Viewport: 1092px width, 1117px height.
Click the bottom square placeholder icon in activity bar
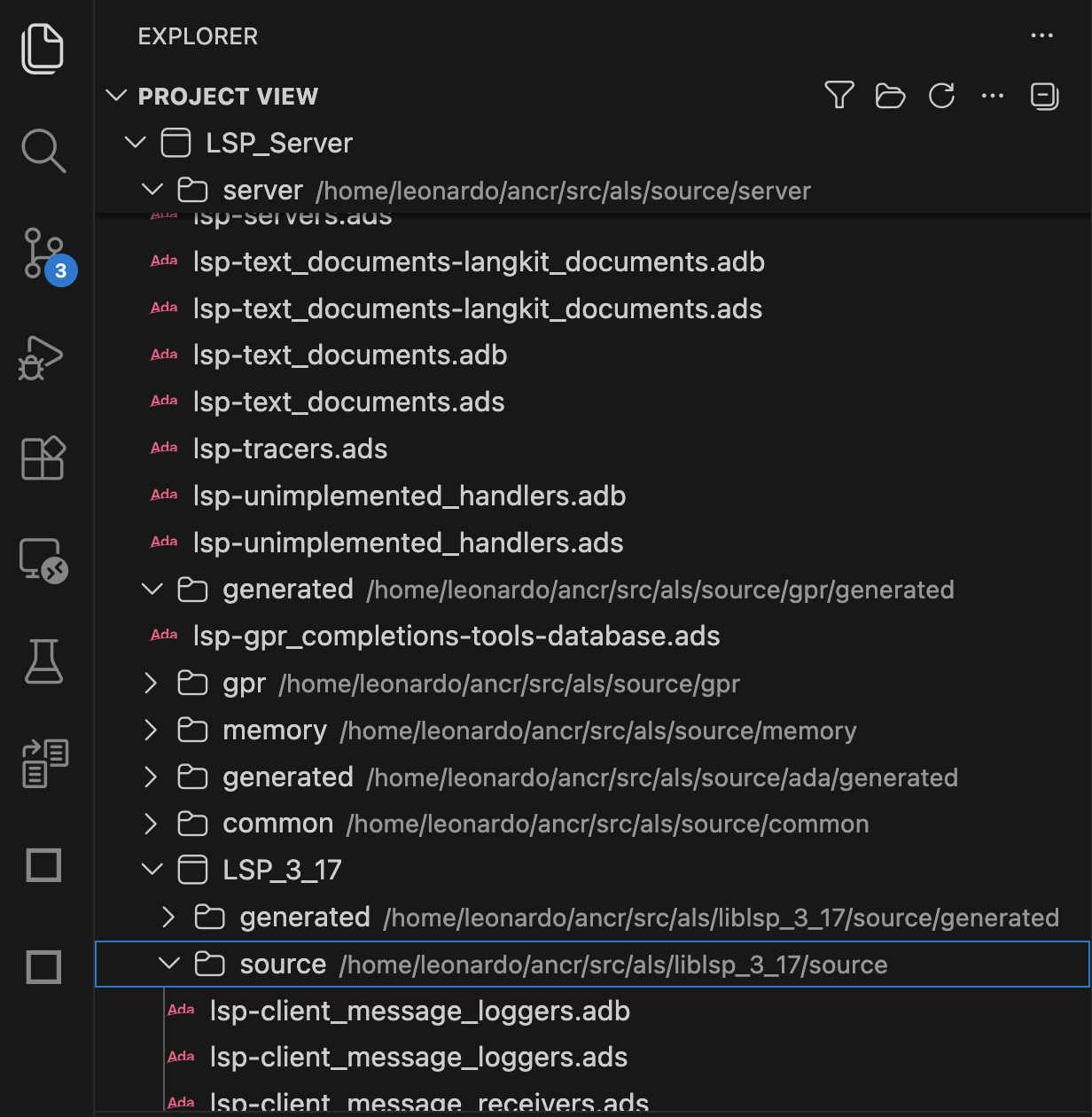pyautogui.click(x=43, y=966)
